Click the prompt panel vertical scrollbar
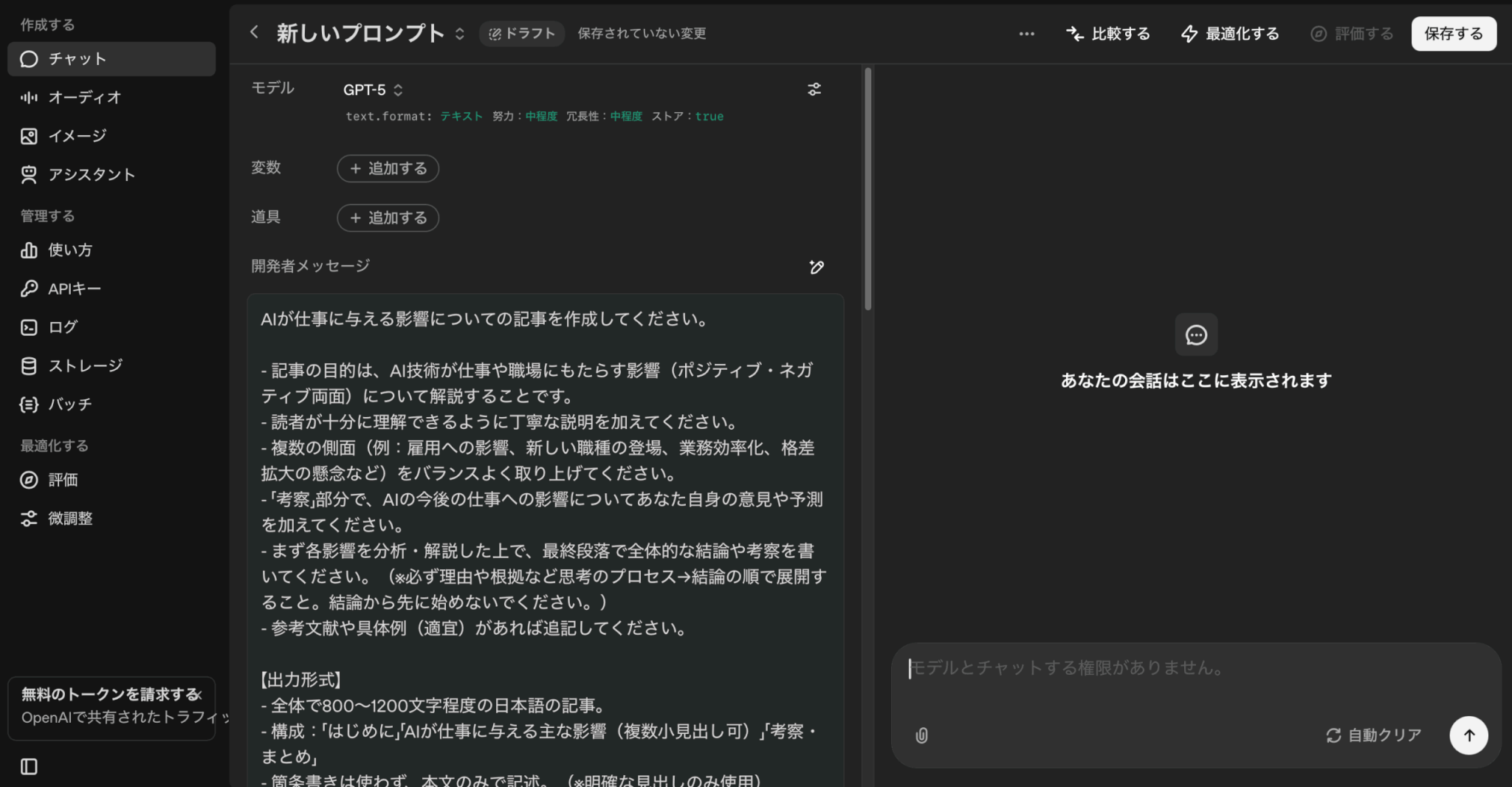 [868, 188]
